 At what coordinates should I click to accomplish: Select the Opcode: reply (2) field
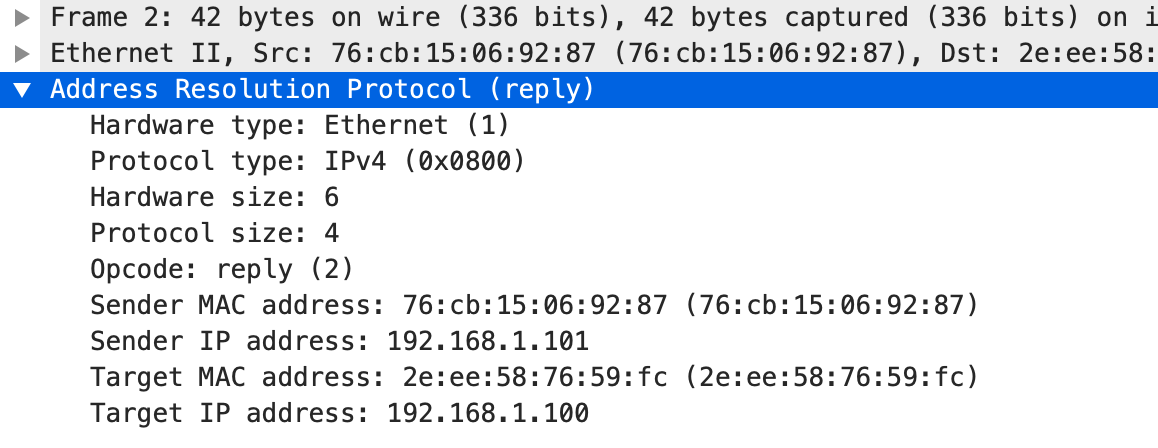click(x=222, y=269)
